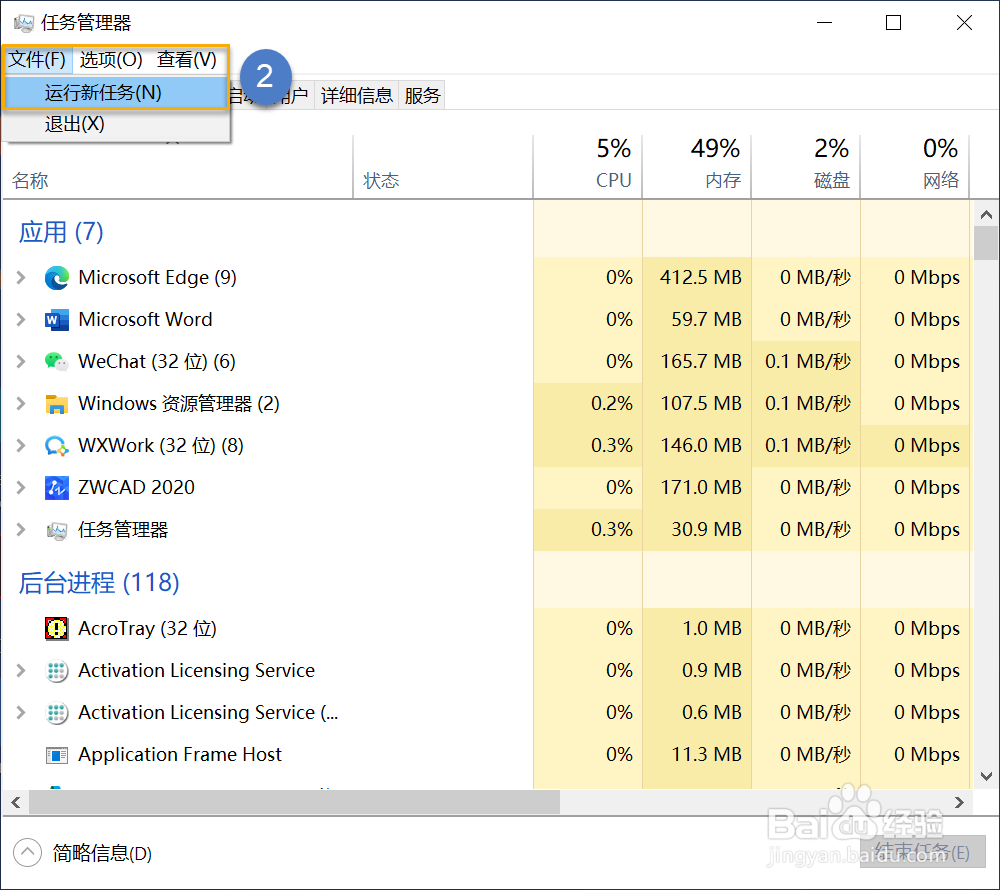The width and height of the screenshot is (1000, 890).
Task: Expand the Activation Licensing Service (... row
Action: [x=20, y=713]
